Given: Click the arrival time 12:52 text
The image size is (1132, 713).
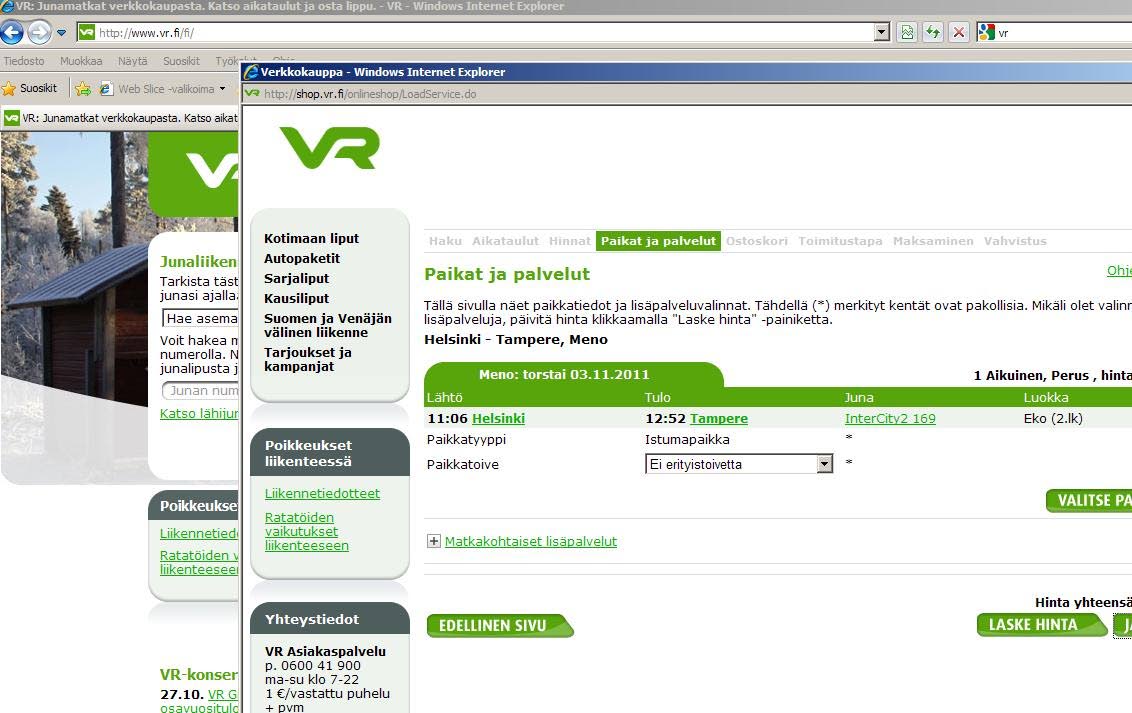Looking at the screenshot, I should tap(666, 419).
